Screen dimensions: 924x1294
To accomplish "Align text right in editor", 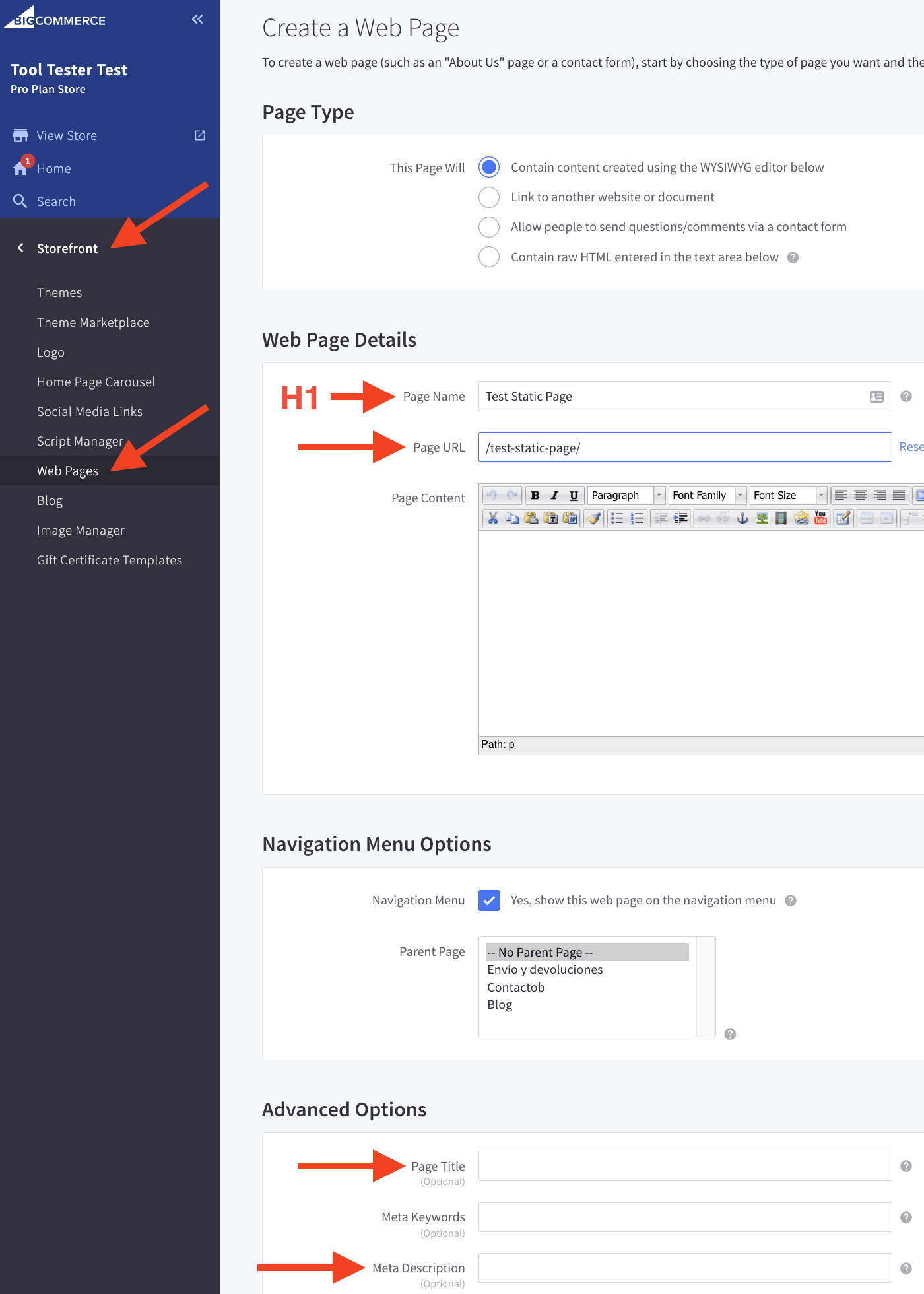I will coord(880,495).
